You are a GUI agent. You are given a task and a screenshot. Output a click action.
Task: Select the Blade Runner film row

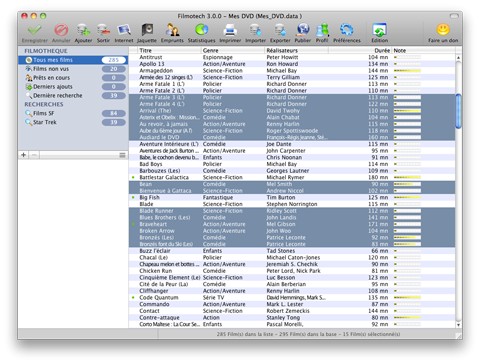pyautogui.click(x=292, y=211)
